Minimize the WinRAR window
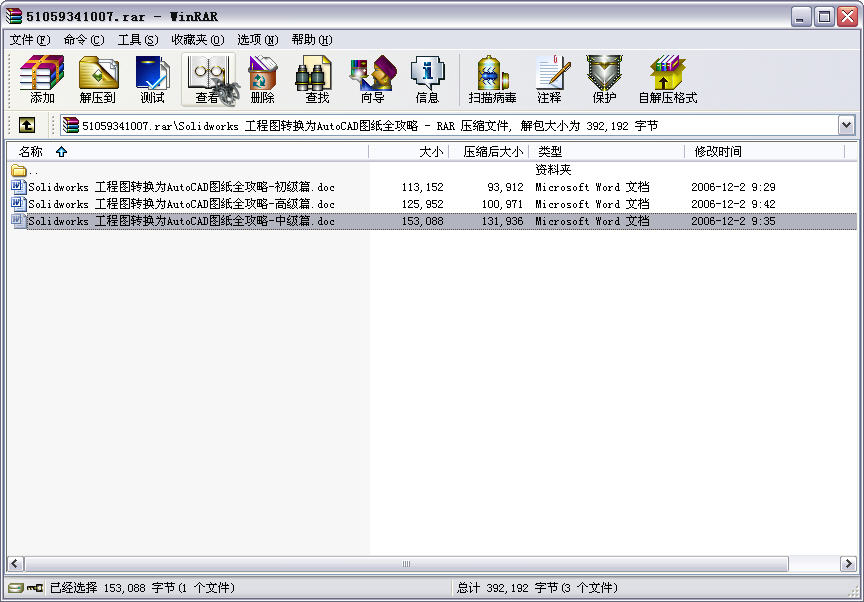864x602 pixels. 801,17
